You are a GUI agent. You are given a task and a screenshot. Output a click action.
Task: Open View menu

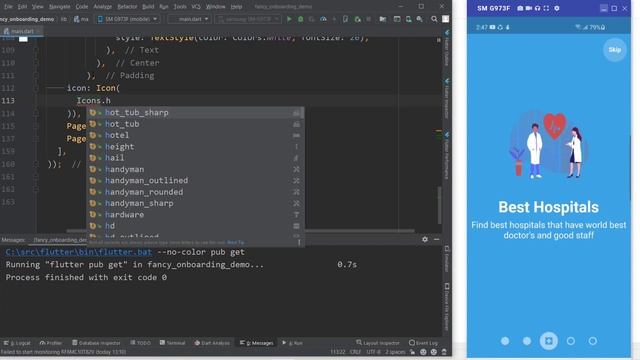tap(38, 7)
